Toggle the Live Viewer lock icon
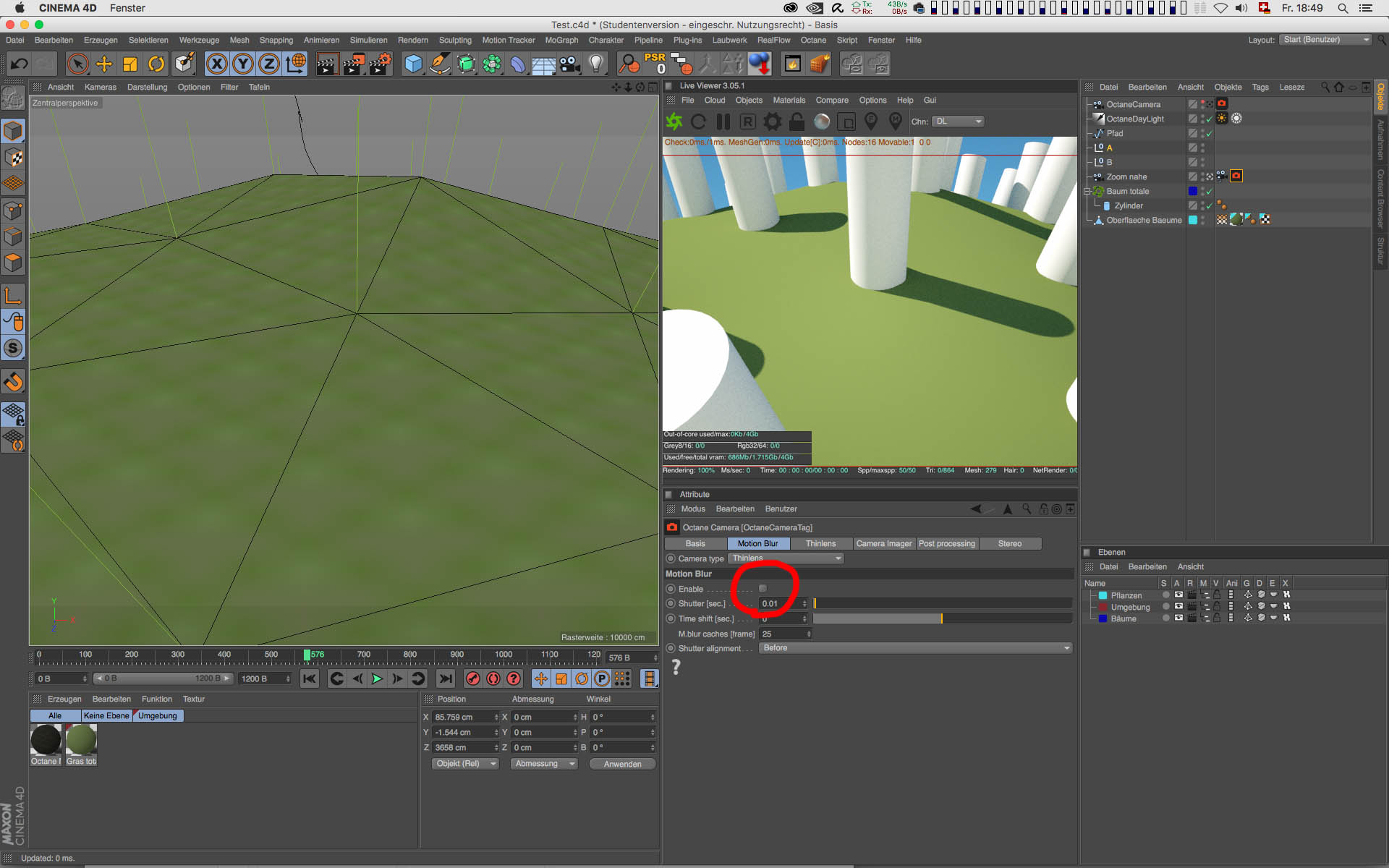The image size is (1389, 868). pos(797,122)
